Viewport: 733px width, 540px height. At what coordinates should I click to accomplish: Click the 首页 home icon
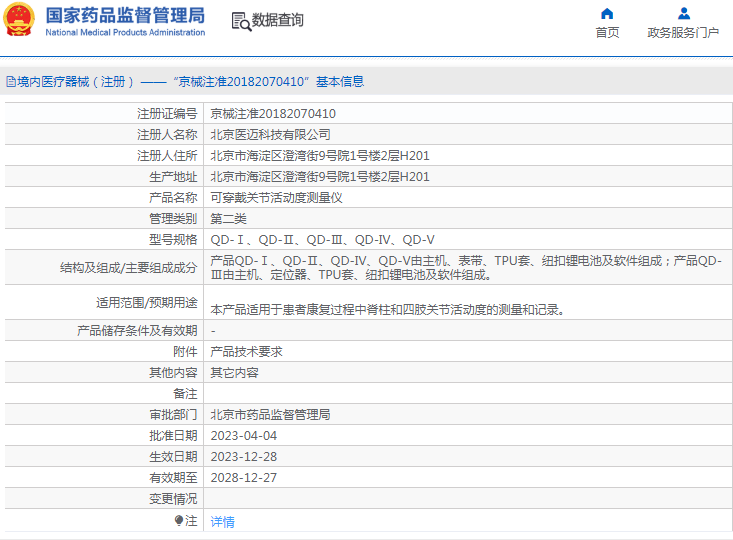[x=607, y=14]
